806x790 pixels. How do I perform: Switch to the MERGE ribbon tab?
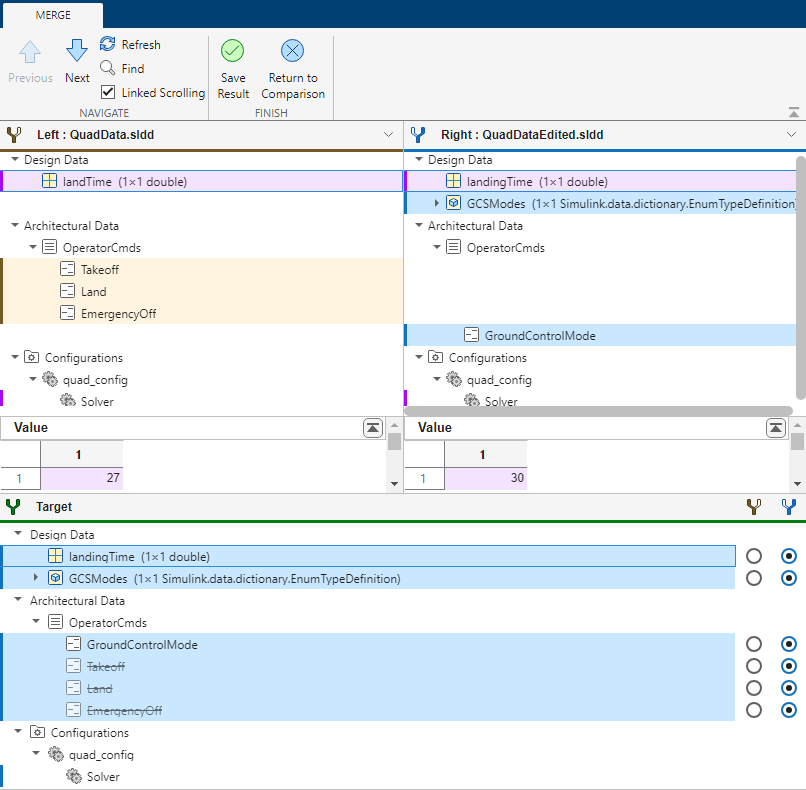52,15
